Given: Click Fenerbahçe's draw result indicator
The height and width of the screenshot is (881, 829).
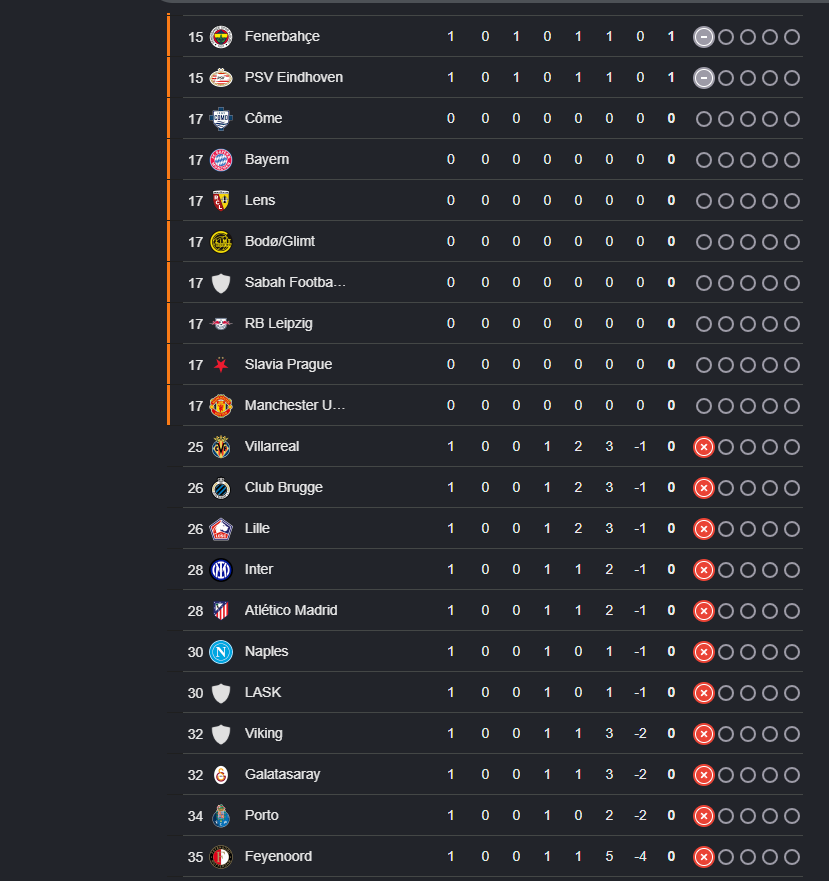Looking at the screenshot, I should pyautogui.click(x=704, y=37).
